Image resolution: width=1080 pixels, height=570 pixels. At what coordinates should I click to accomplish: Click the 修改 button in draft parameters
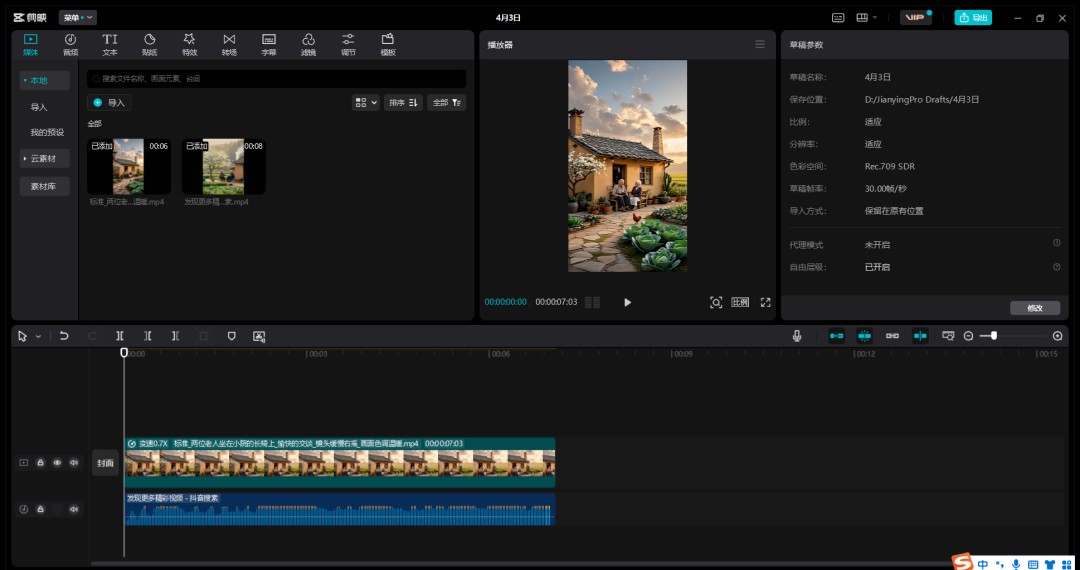[1034, 308]
